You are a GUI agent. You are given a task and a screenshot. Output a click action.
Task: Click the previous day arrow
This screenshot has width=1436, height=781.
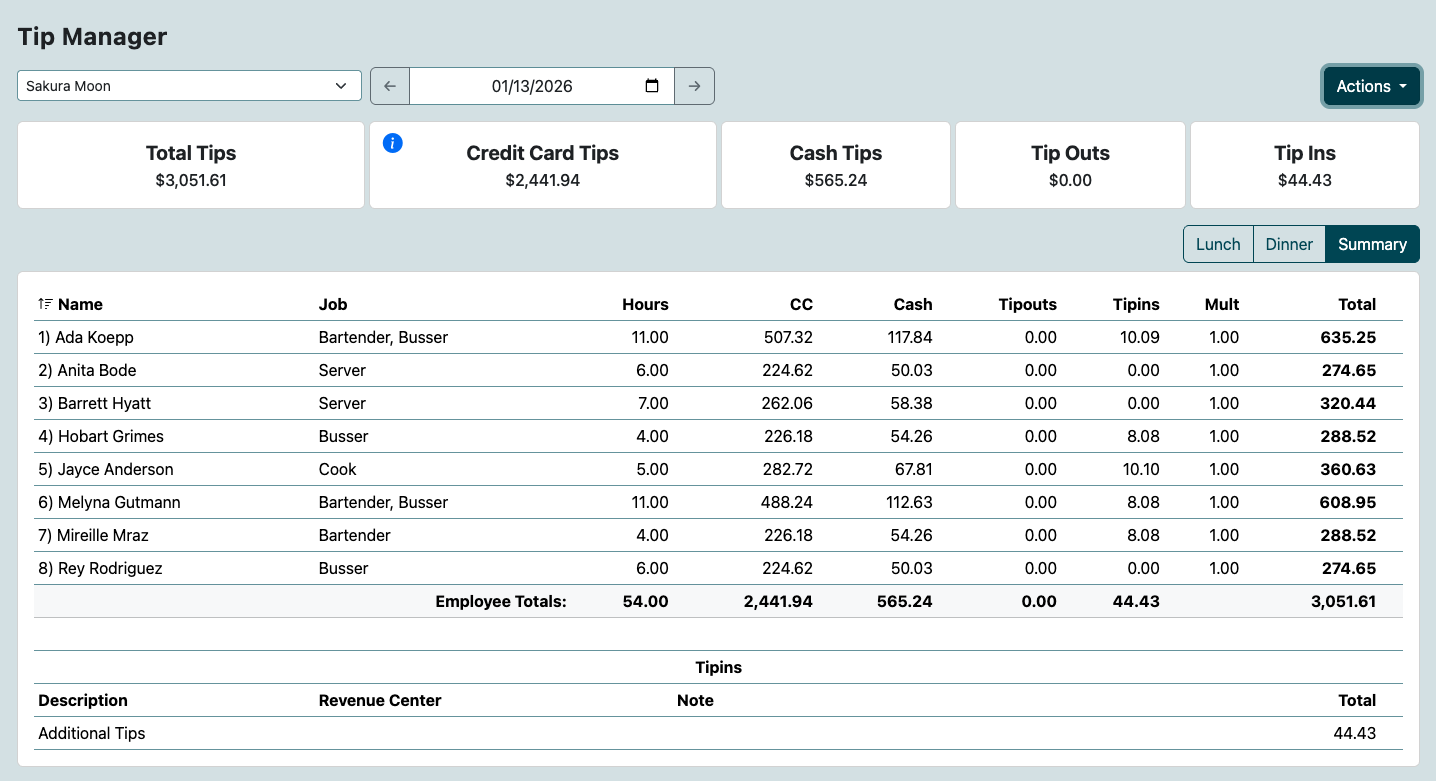390,86
